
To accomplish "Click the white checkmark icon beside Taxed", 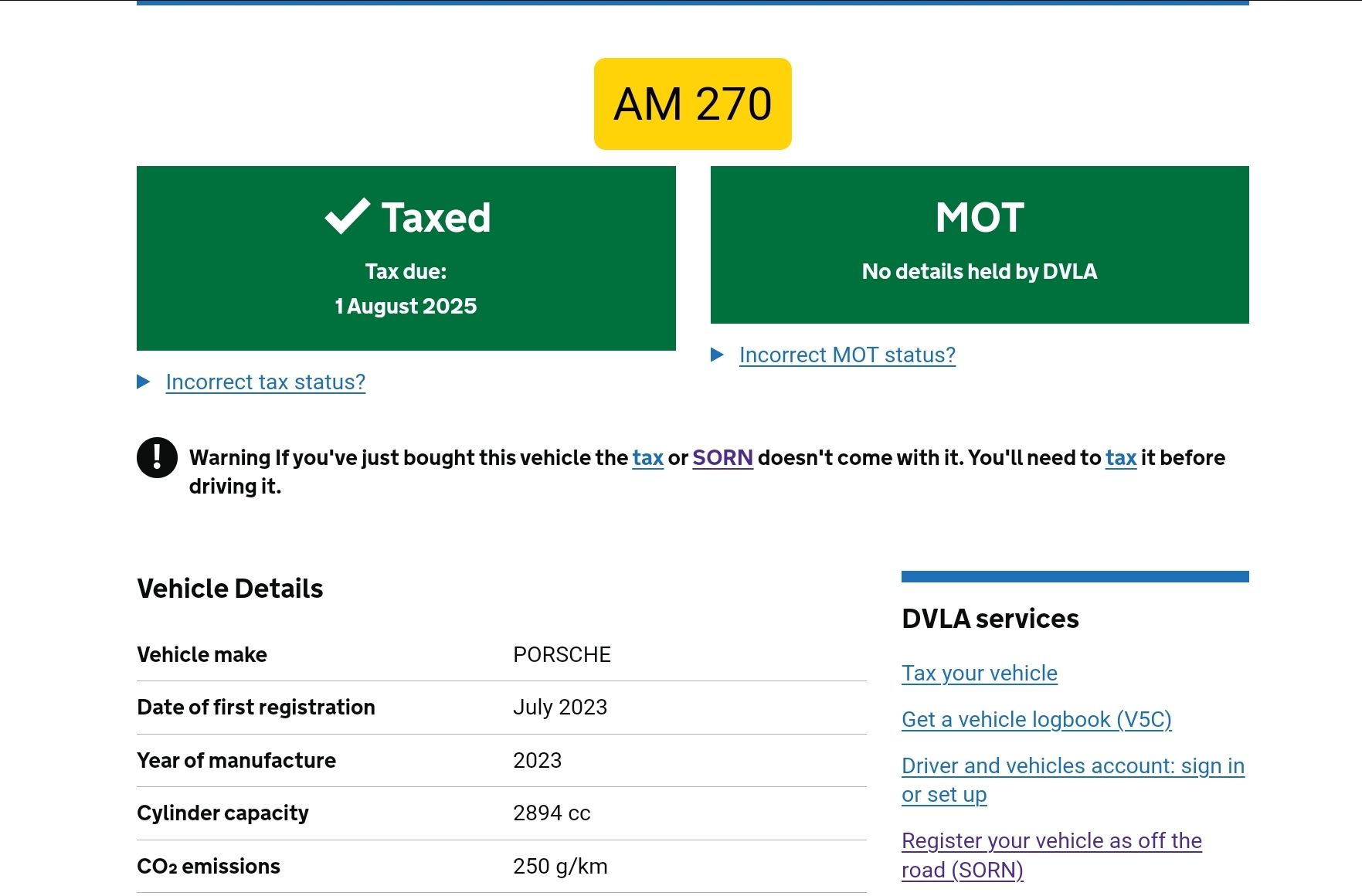I will click(x=347, y=216).
